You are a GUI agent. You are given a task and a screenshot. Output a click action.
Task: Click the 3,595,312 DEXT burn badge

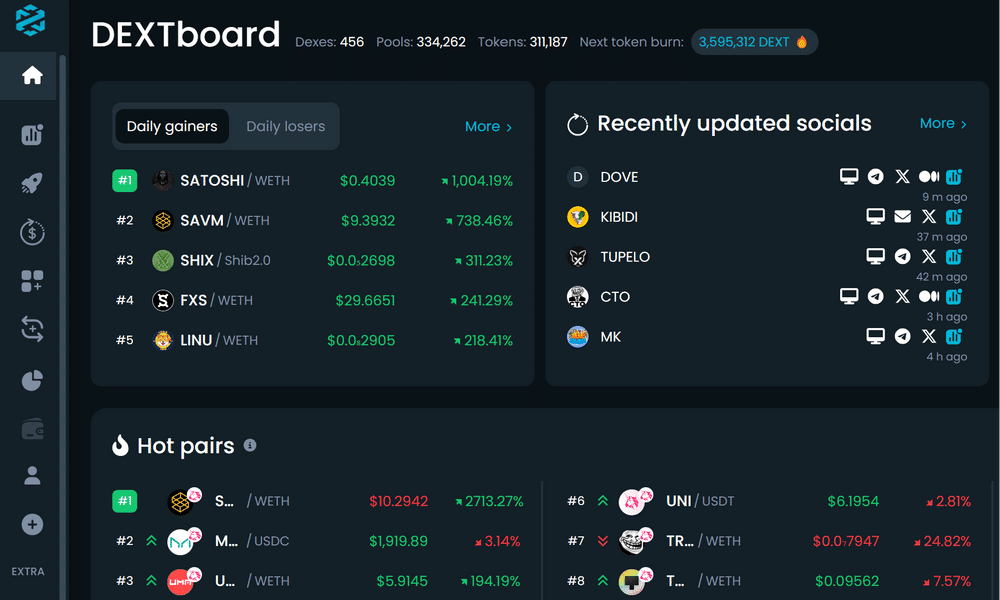(x=754, y=42)
